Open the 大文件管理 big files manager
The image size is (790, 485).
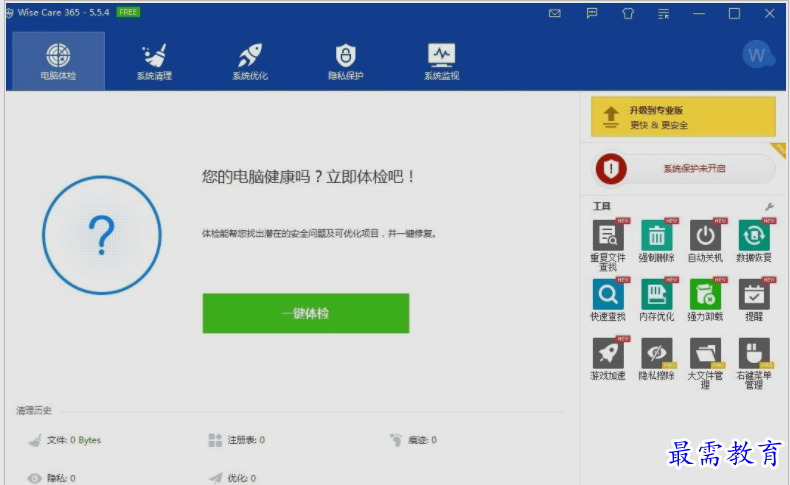coord(705,363)
